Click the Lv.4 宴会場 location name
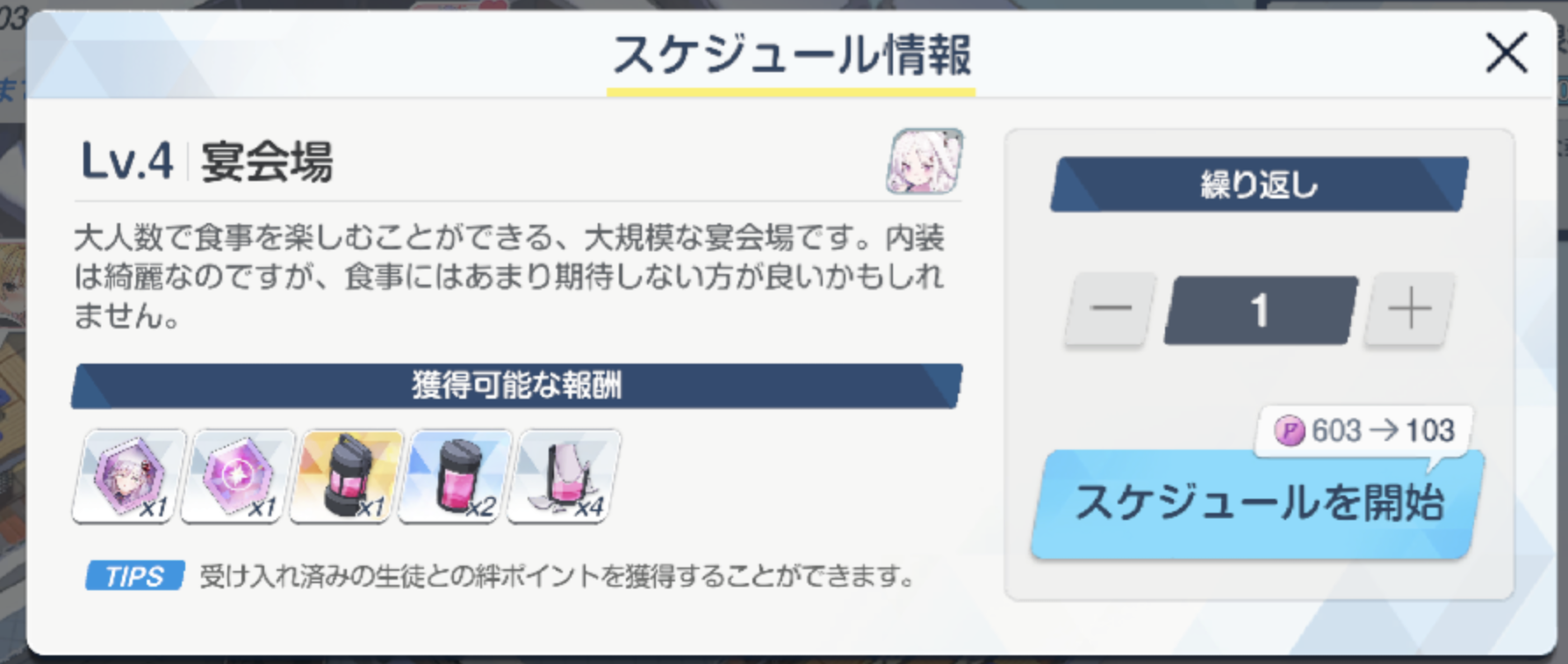The width and height of the screenshot is (1568, 664). [x=206, y=162]
